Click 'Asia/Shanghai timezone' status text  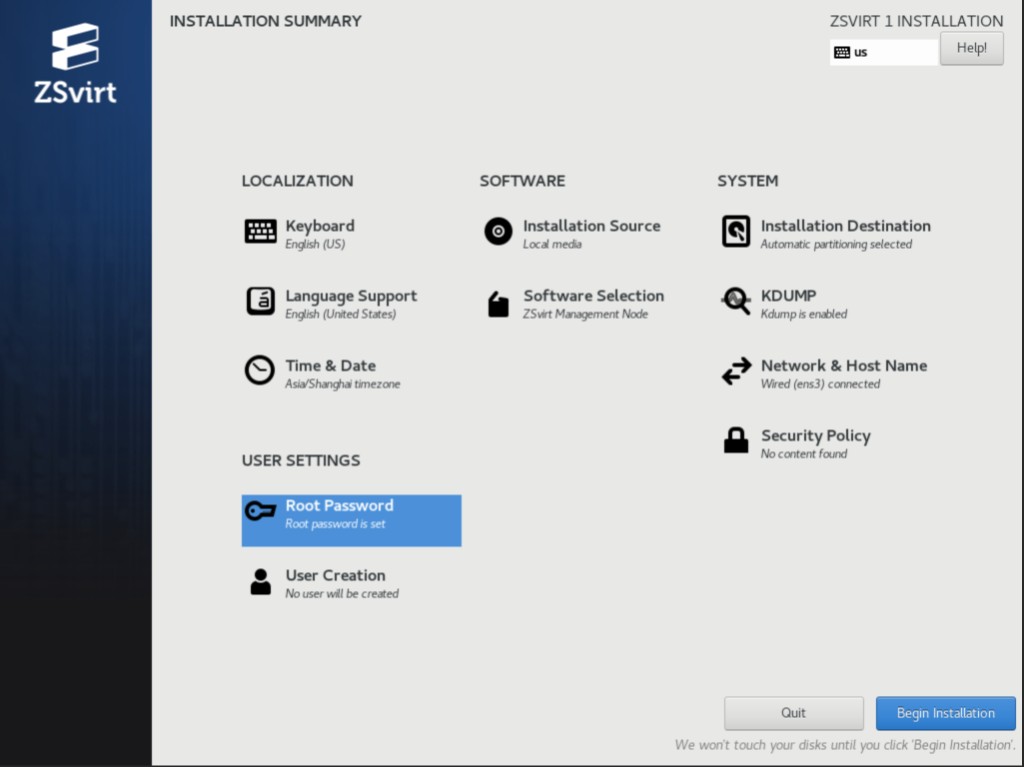tap(343, 384)
